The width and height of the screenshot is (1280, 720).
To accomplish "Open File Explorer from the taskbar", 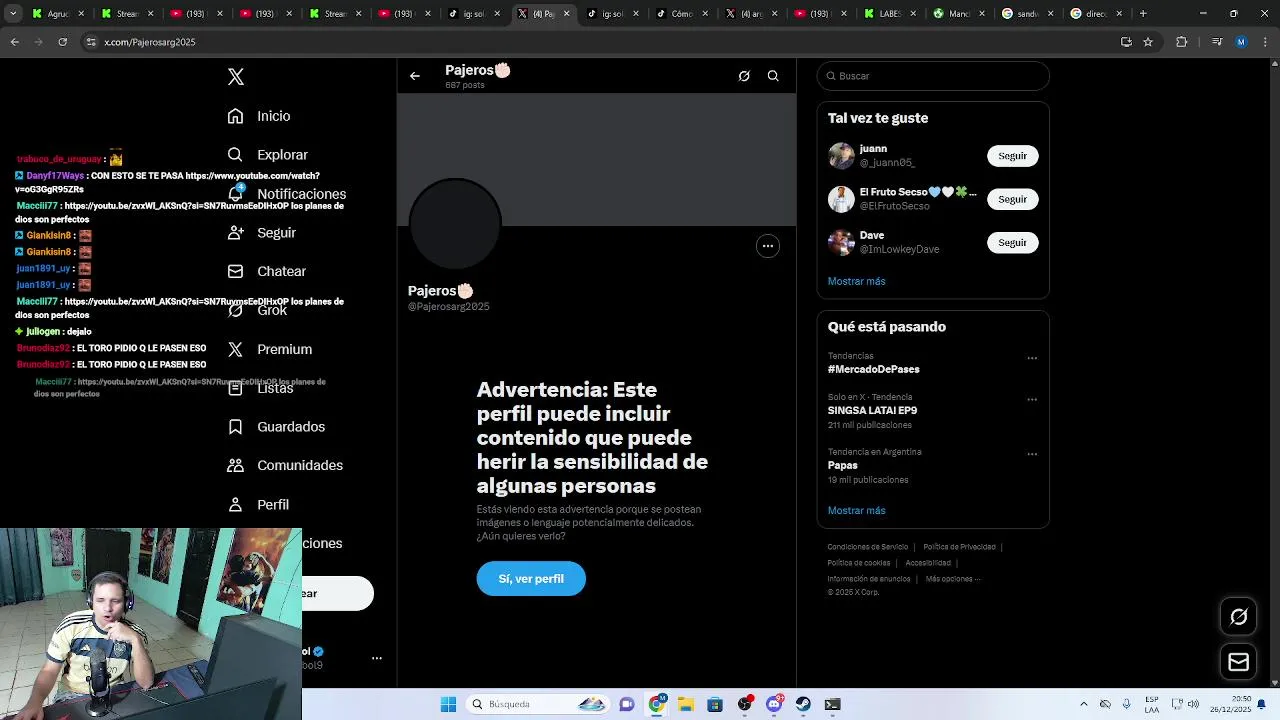I will pos(686,704).
